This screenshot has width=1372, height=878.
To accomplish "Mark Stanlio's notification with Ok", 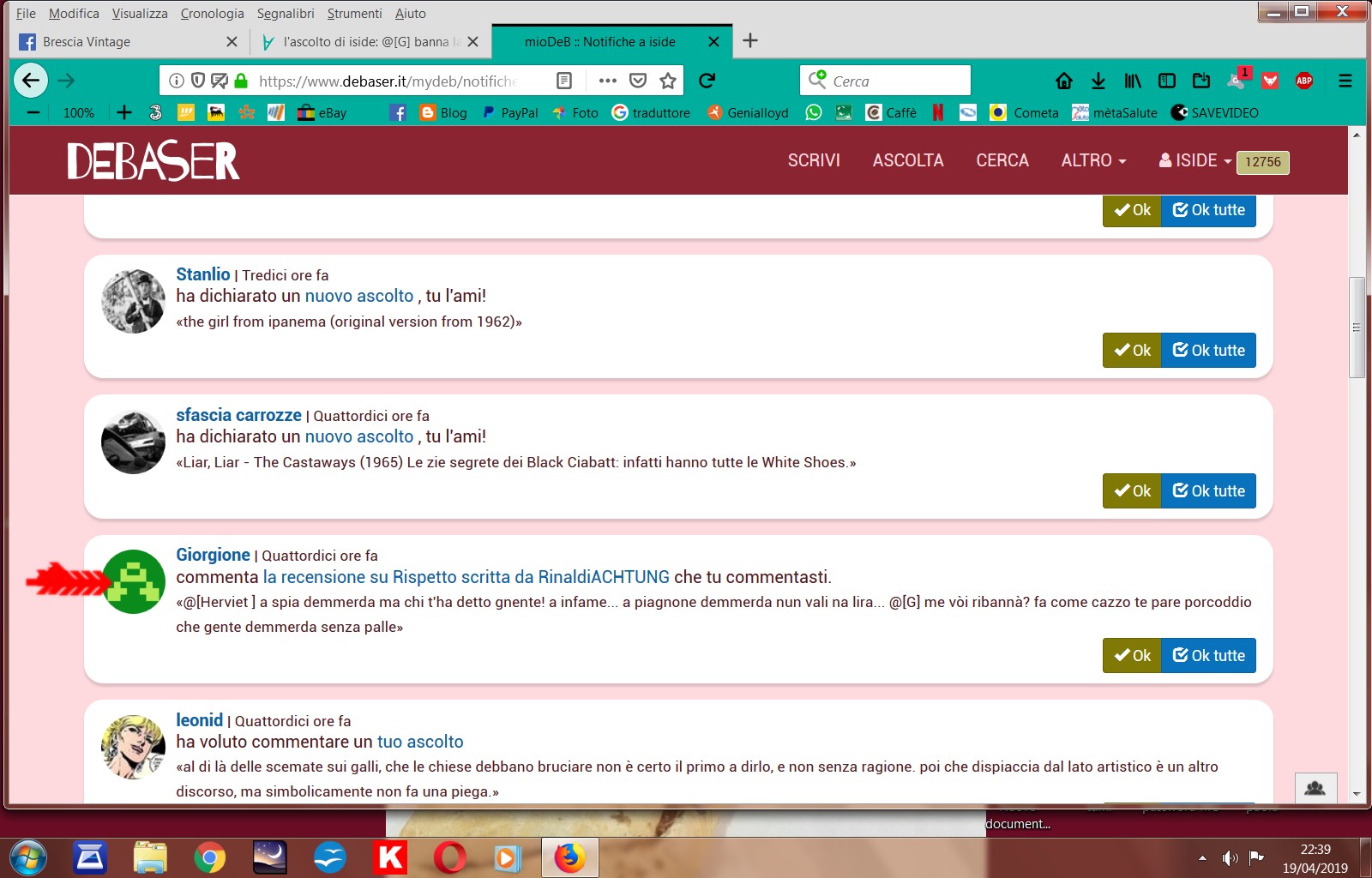I will pyautogui.click(x=1131, y=351).
